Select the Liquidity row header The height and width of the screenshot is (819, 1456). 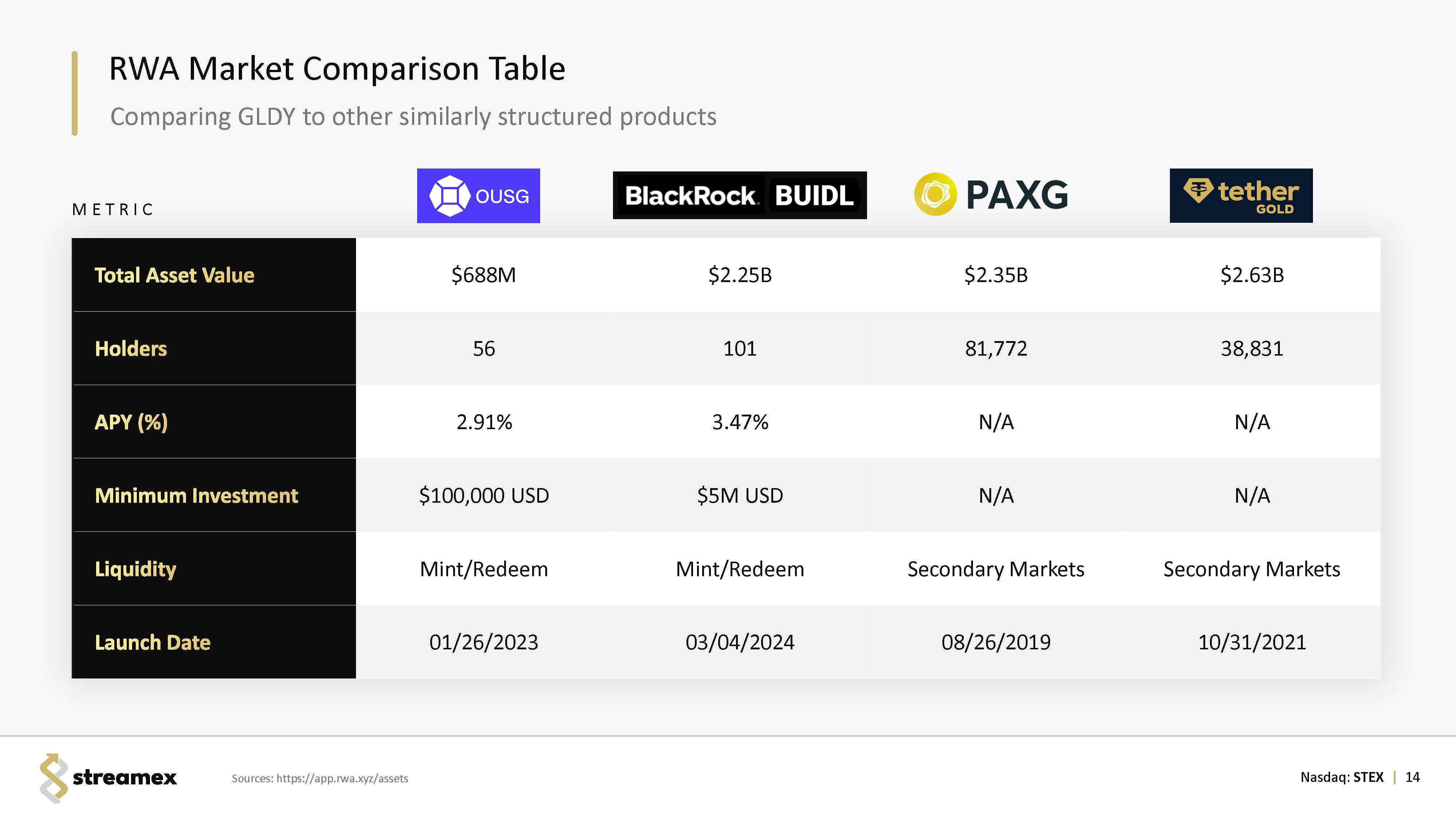pyautogui.click(x=136, y=569)
